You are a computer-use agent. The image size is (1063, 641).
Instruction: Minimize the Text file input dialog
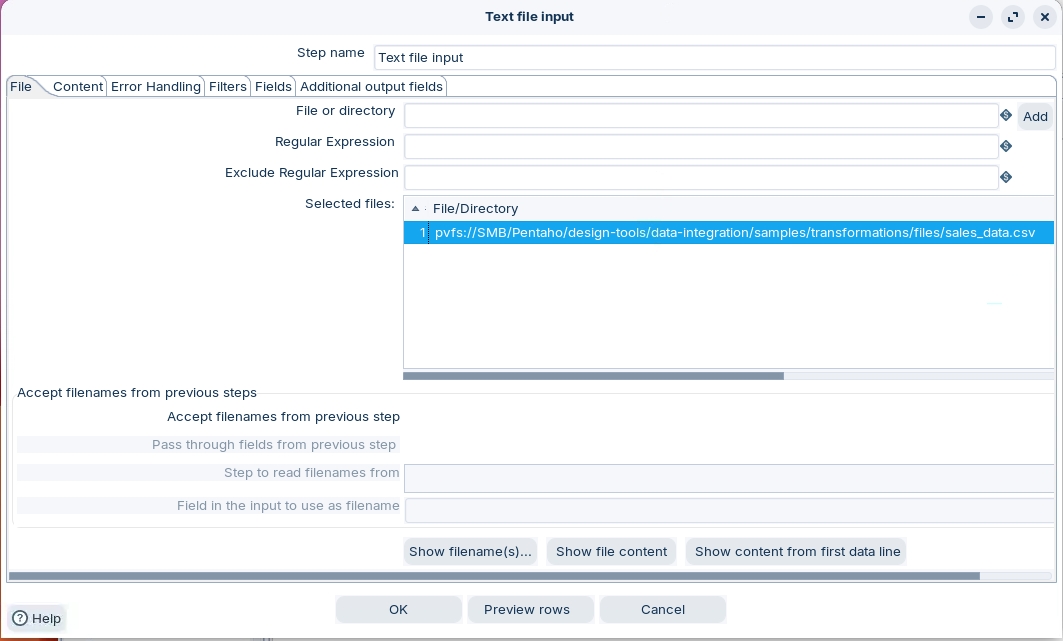click(x=982, y=17)
